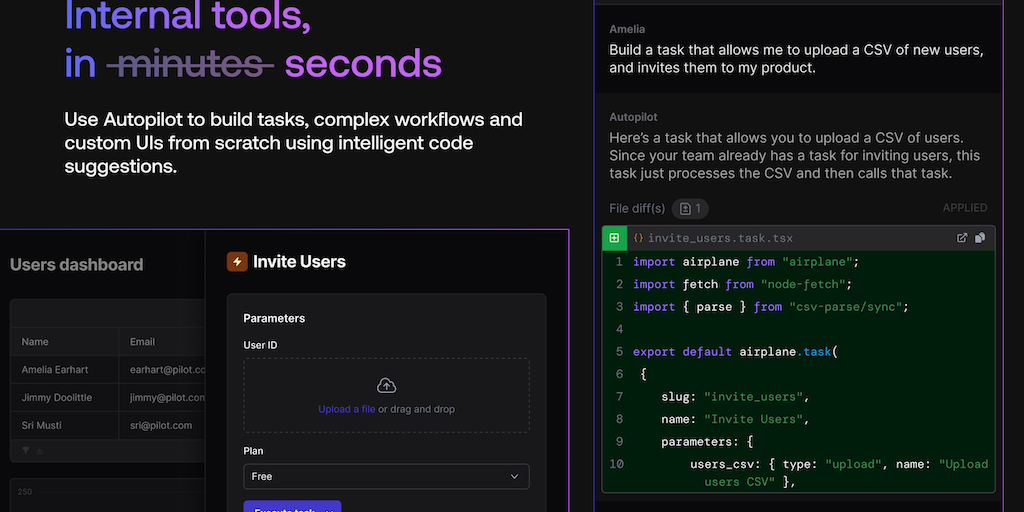Click the green file-added diff icon
The width and height of the screenshot is (1024, 512).
point(614,238)
